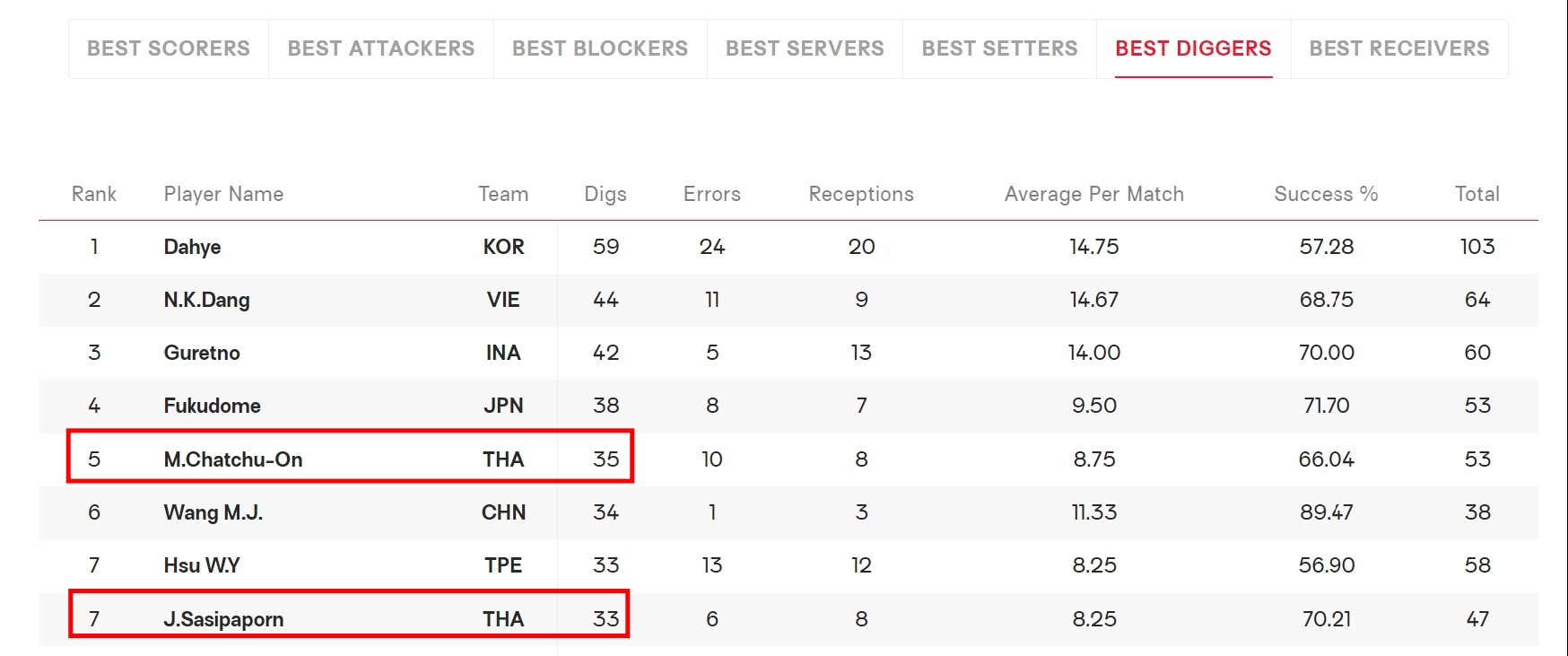1568x656 pixels.
Task: Open N.K.Dang player link
Action: point(206,300)
